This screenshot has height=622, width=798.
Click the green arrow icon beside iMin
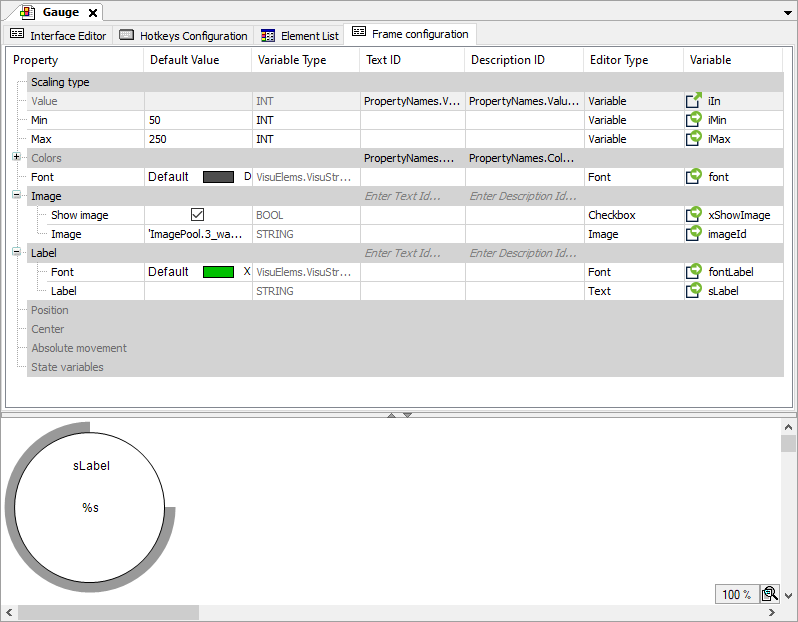coord(695,120)
